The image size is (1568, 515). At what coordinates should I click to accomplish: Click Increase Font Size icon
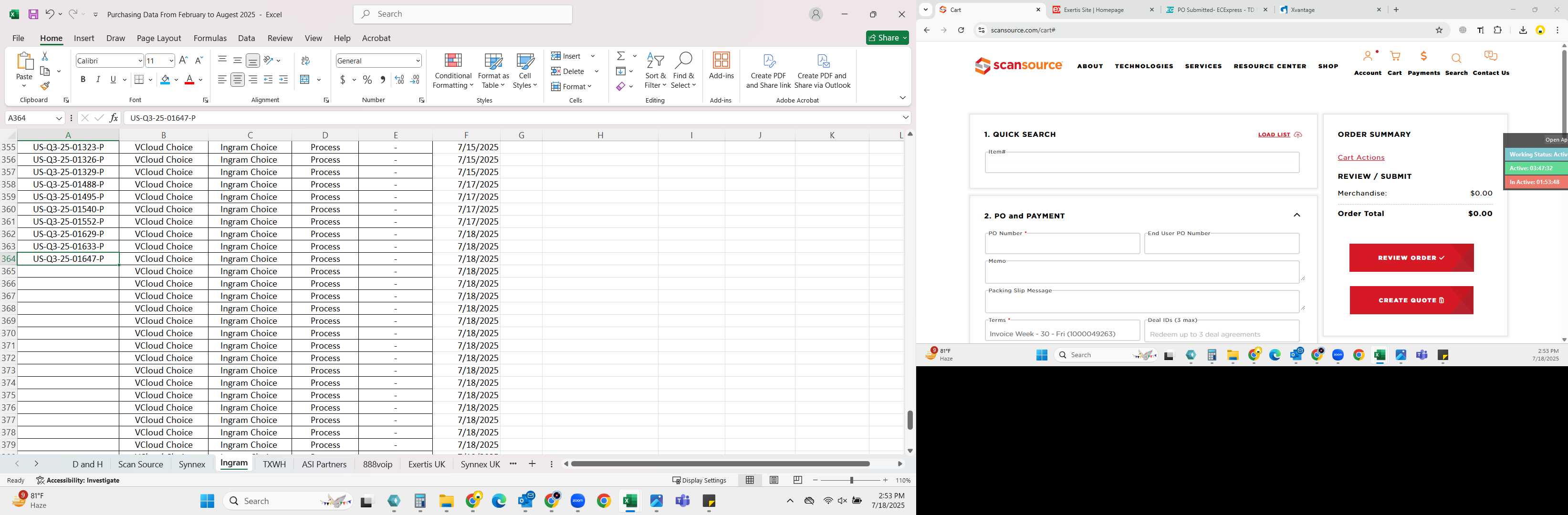click(183, 60)
